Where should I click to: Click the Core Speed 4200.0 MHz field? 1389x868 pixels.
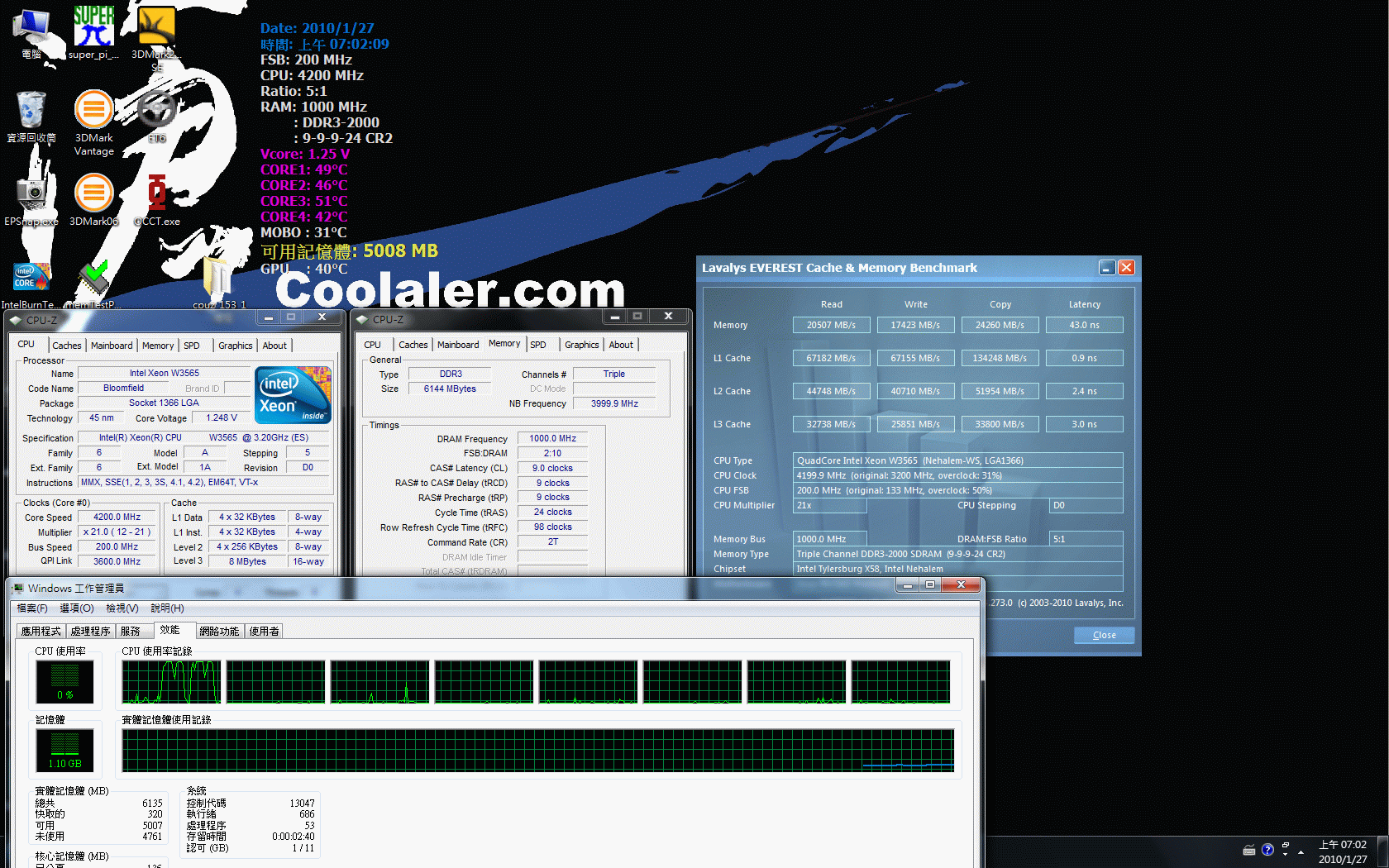click(x=117, y=517)
